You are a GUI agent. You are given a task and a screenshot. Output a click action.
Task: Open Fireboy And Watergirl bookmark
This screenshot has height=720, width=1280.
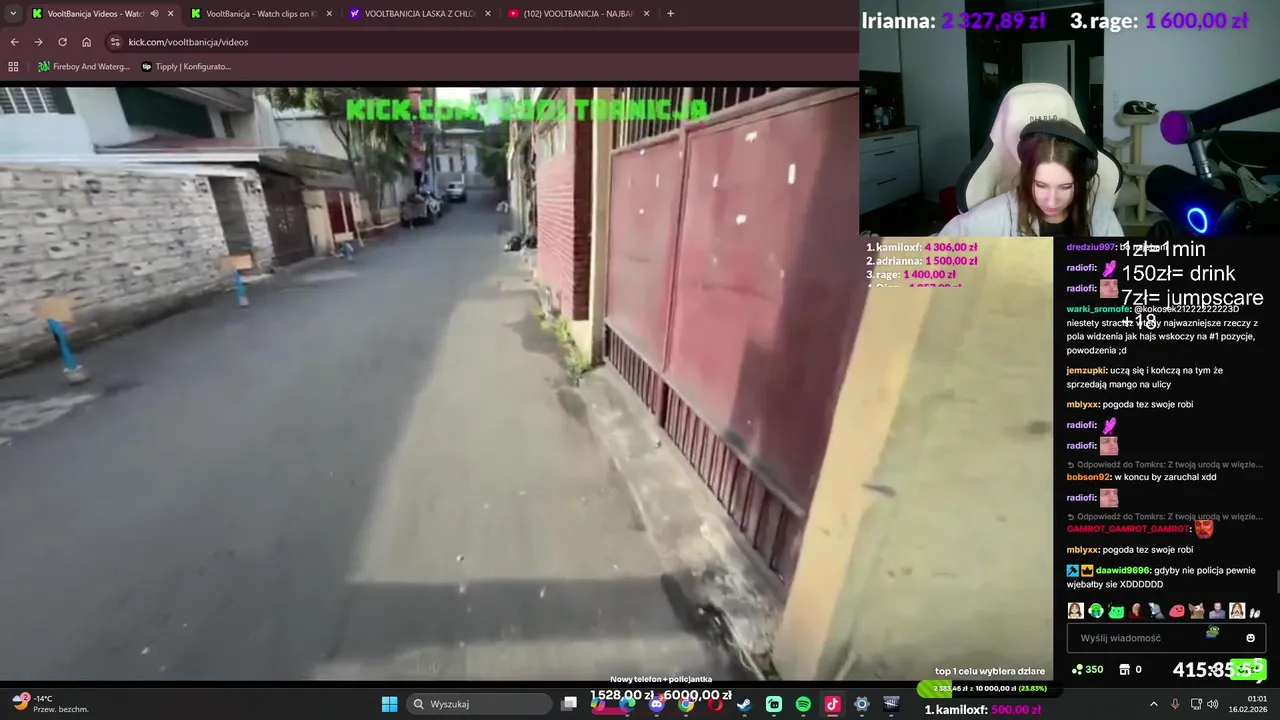point(84,67)
